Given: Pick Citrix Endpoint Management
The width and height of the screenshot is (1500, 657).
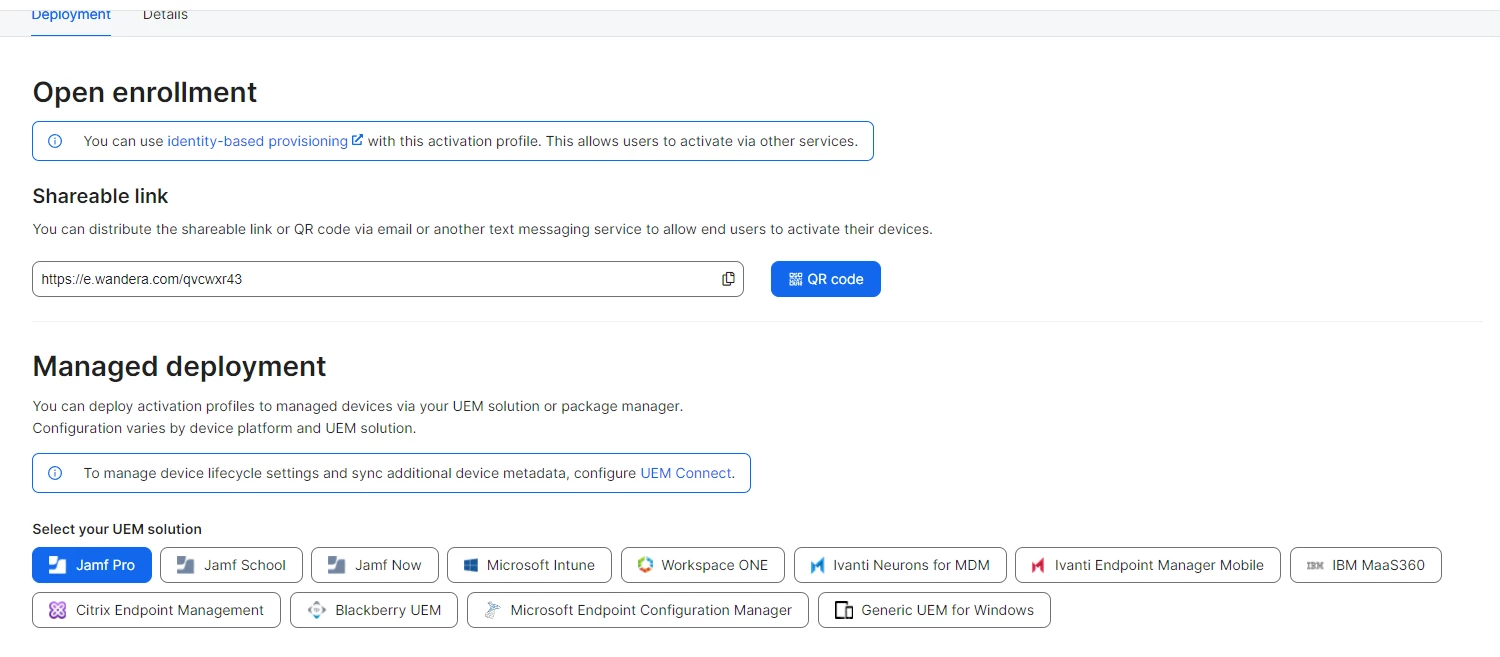Looking at the screenshot, I should 157,610.
